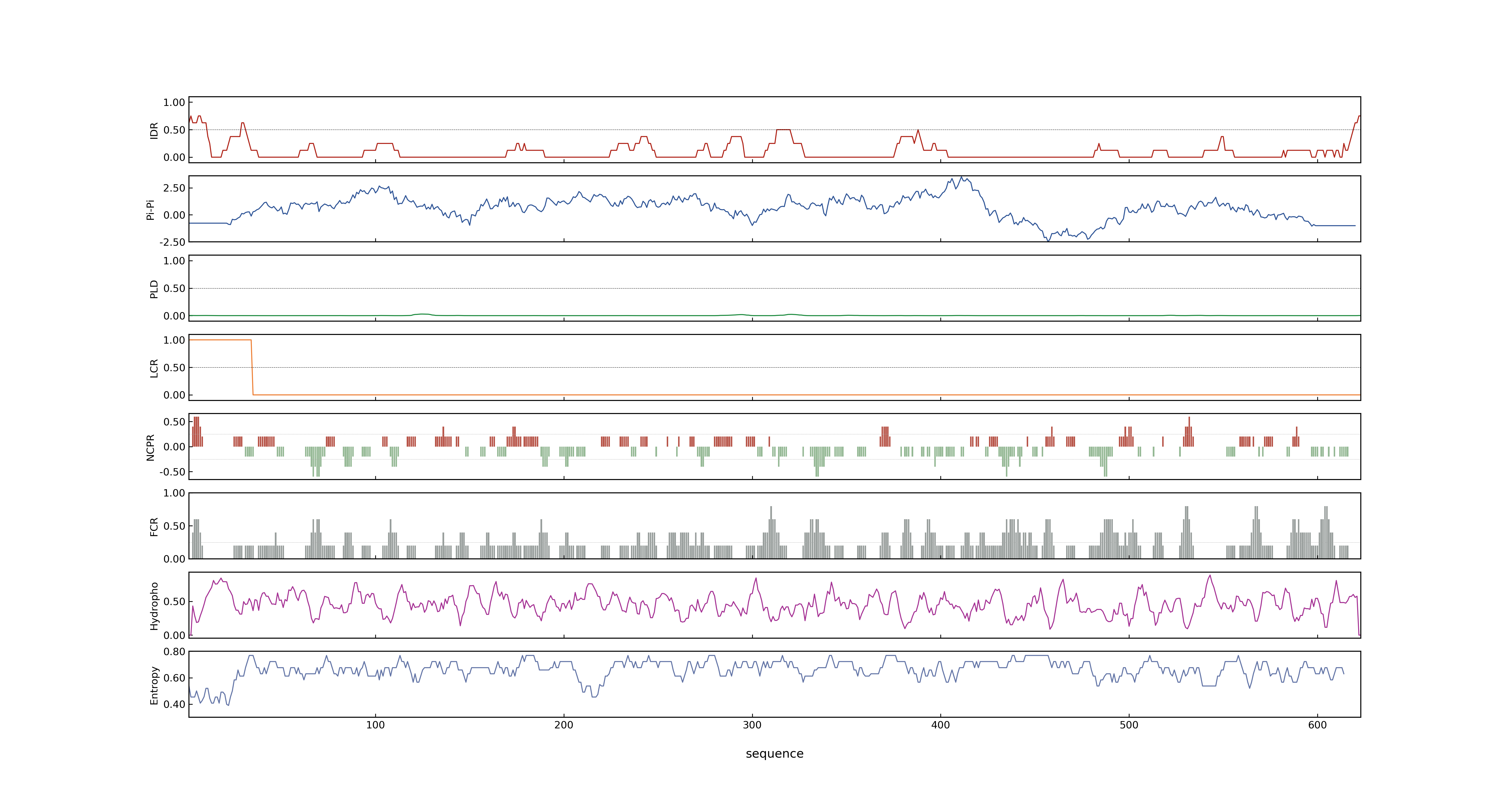The image size is (1512, 806).
Task: Click the Pi-Pi minimum trough near 457
Action: (x=1048, y=241)
